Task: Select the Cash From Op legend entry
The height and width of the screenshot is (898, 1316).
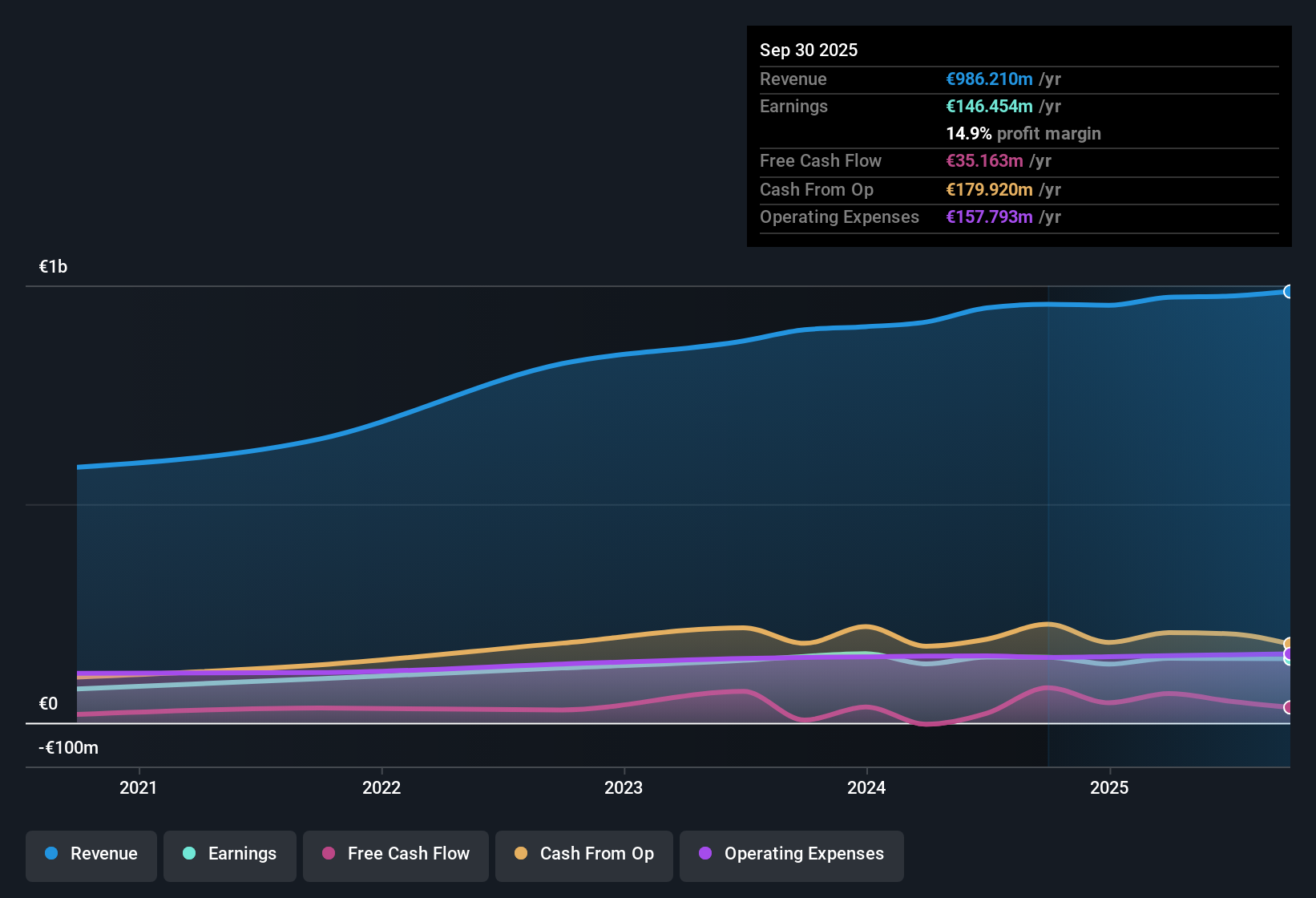Action: [583, 854]
